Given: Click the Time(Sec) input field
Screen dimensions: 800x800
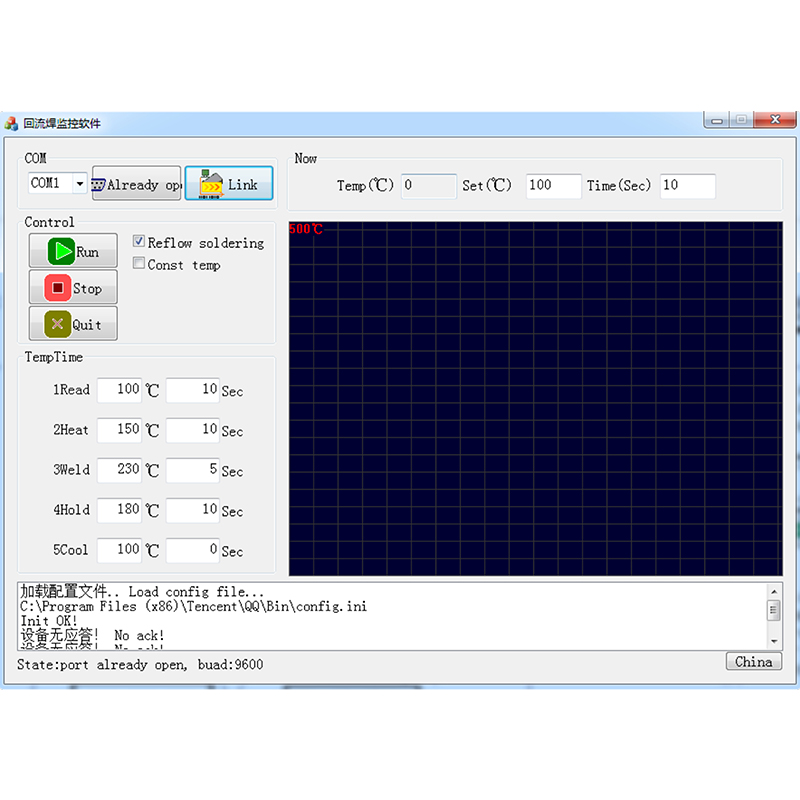Looking at the screenshot, I should [x=687, y=185].
